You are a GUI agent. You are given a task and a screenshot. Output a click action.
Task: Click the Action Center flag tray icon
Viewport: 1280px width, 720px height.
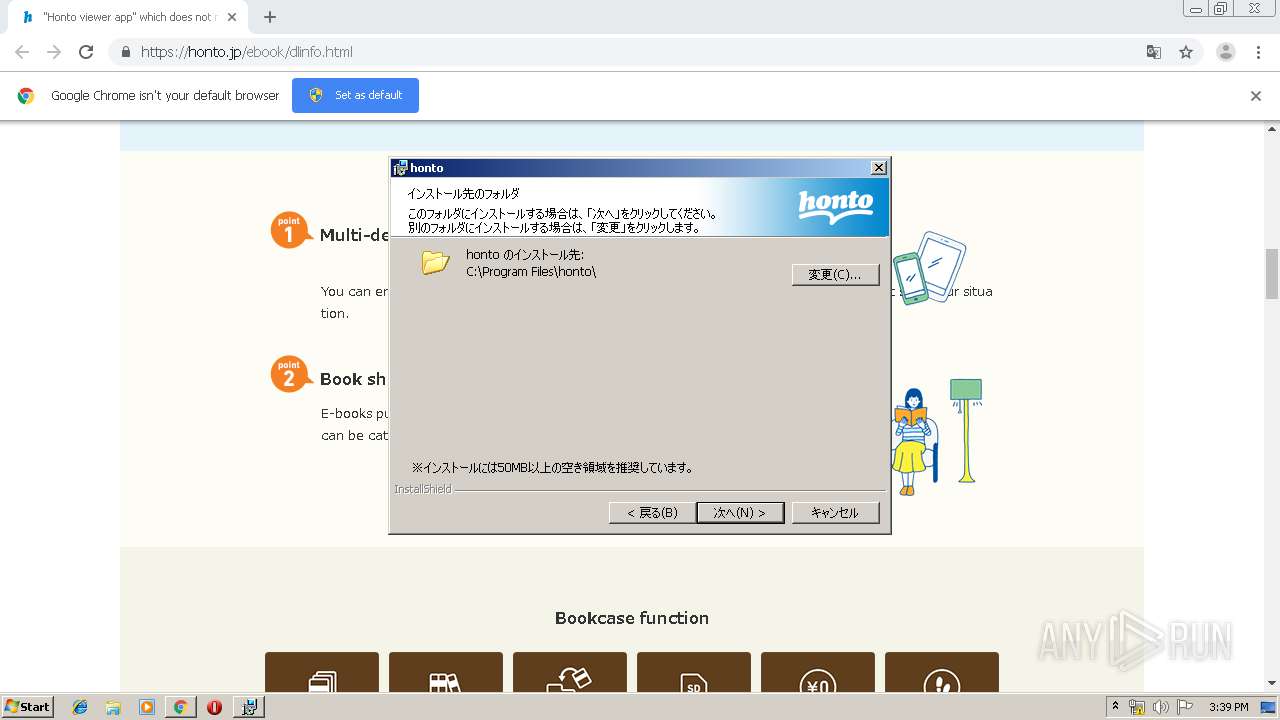(x=1185, y=707)
